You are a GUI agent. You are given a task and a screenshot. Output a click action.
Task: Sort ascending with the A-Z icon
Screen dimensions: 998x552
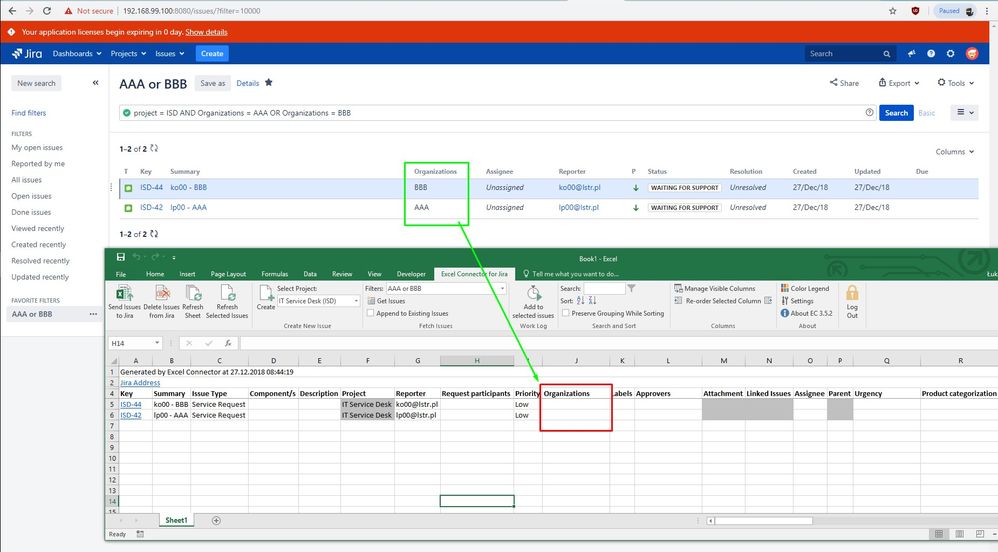point(580,301)
